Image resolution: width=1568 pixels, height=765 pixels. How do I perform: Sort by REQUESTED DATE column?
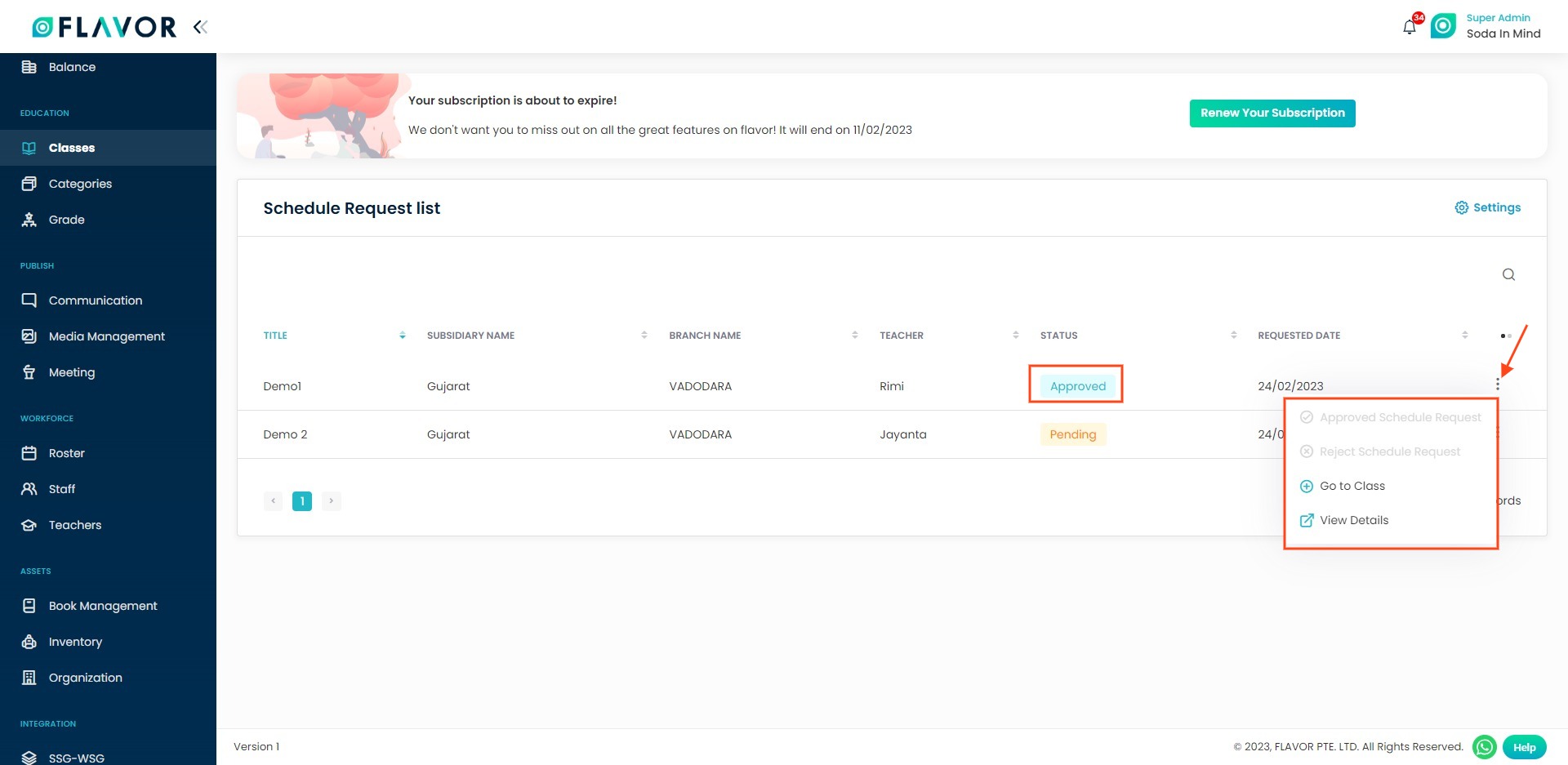(1362, 336)
